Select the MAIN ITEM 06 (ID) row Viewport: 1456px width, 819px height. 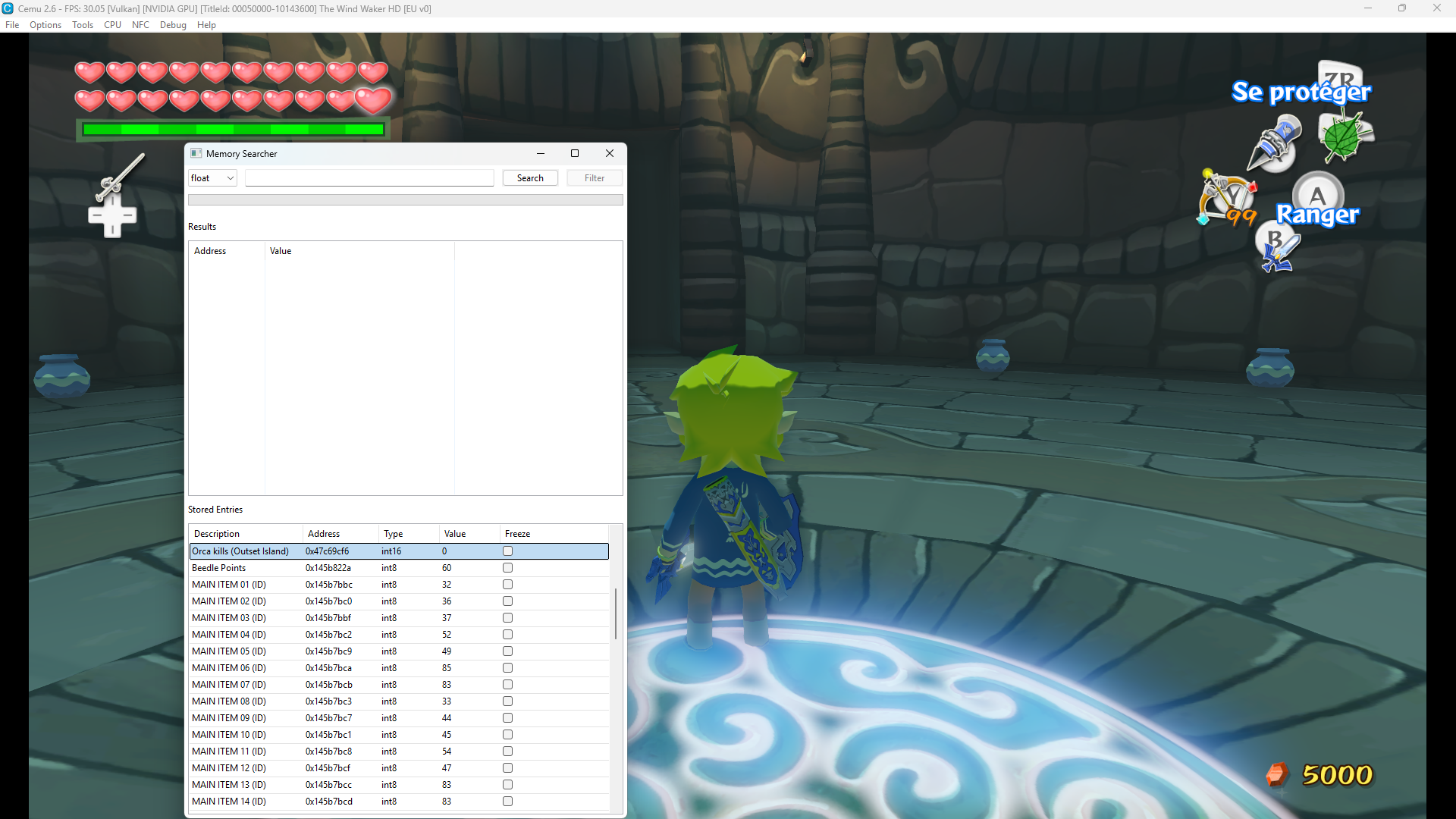pos(399,668)
